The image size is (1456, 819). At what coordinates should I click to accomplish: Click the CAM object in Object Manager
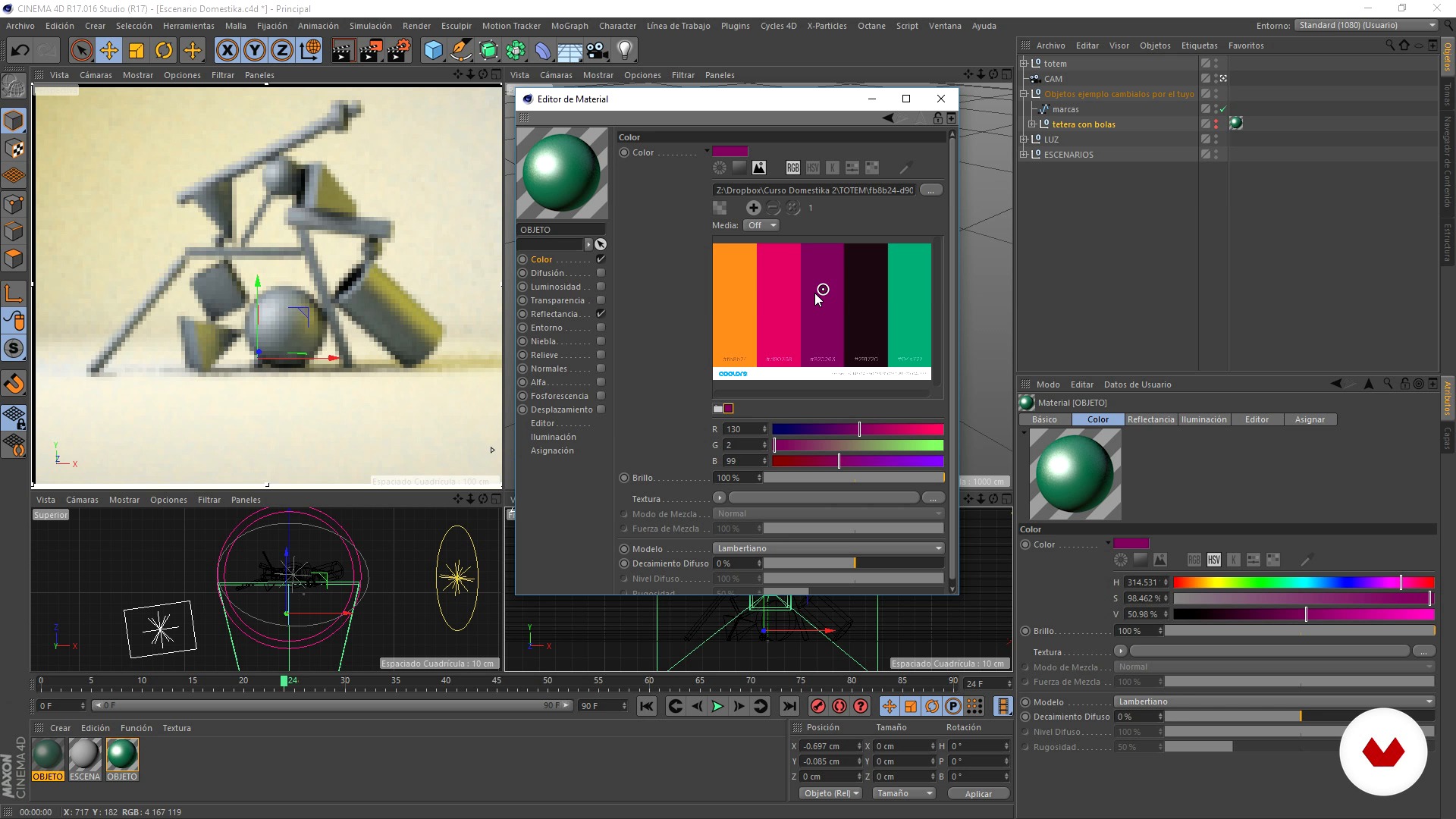[x=1053, y=79]
